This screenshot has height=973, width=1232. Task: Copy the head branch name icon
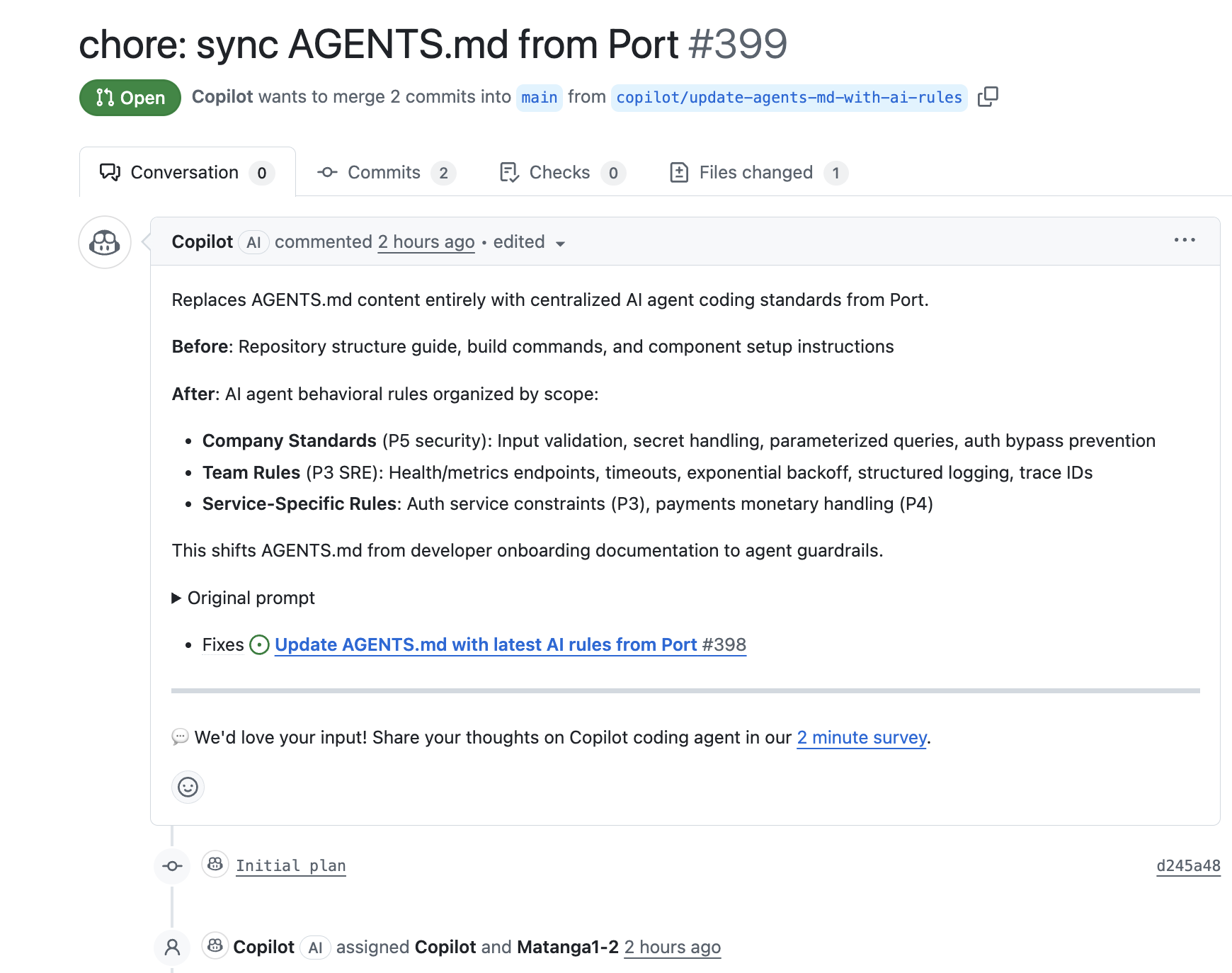point(988,97)
